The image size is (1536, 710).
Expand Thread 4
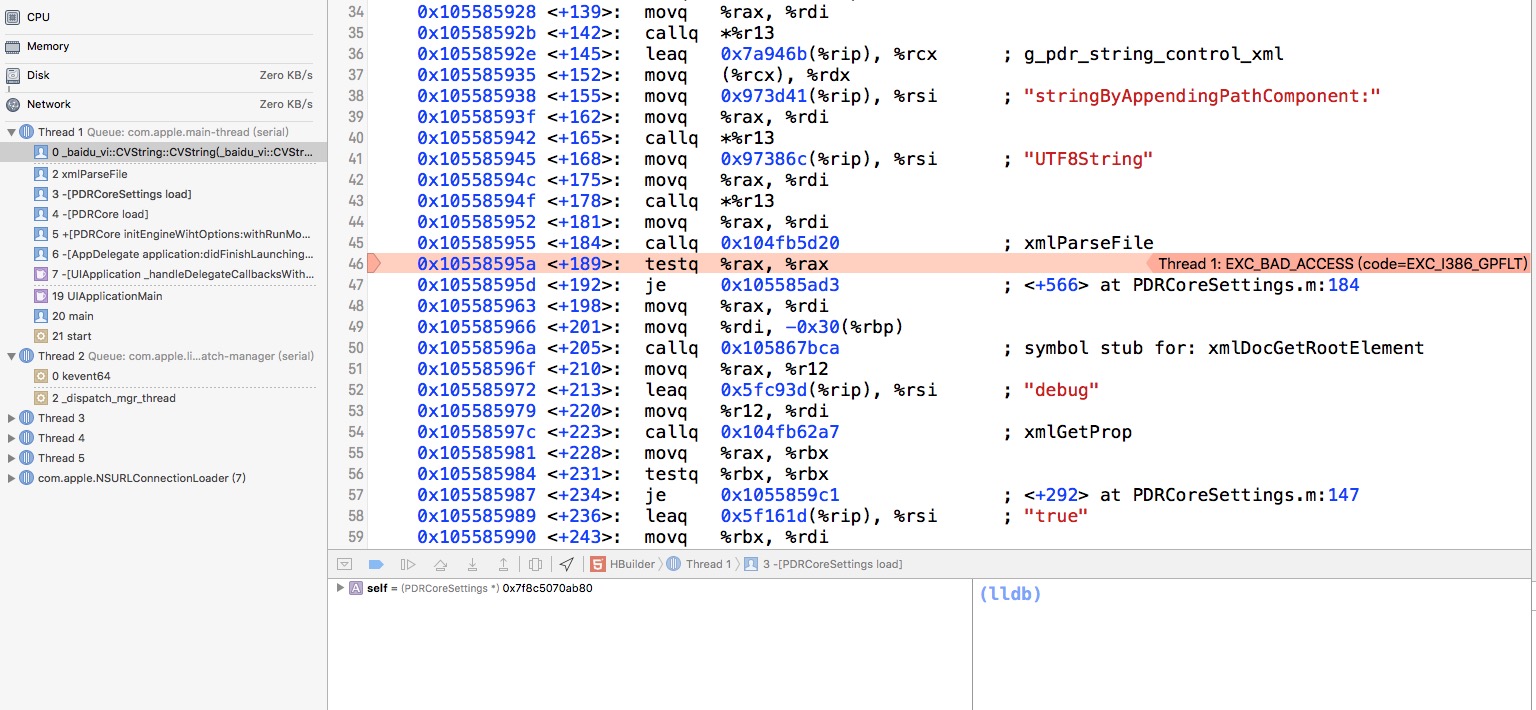11,438
